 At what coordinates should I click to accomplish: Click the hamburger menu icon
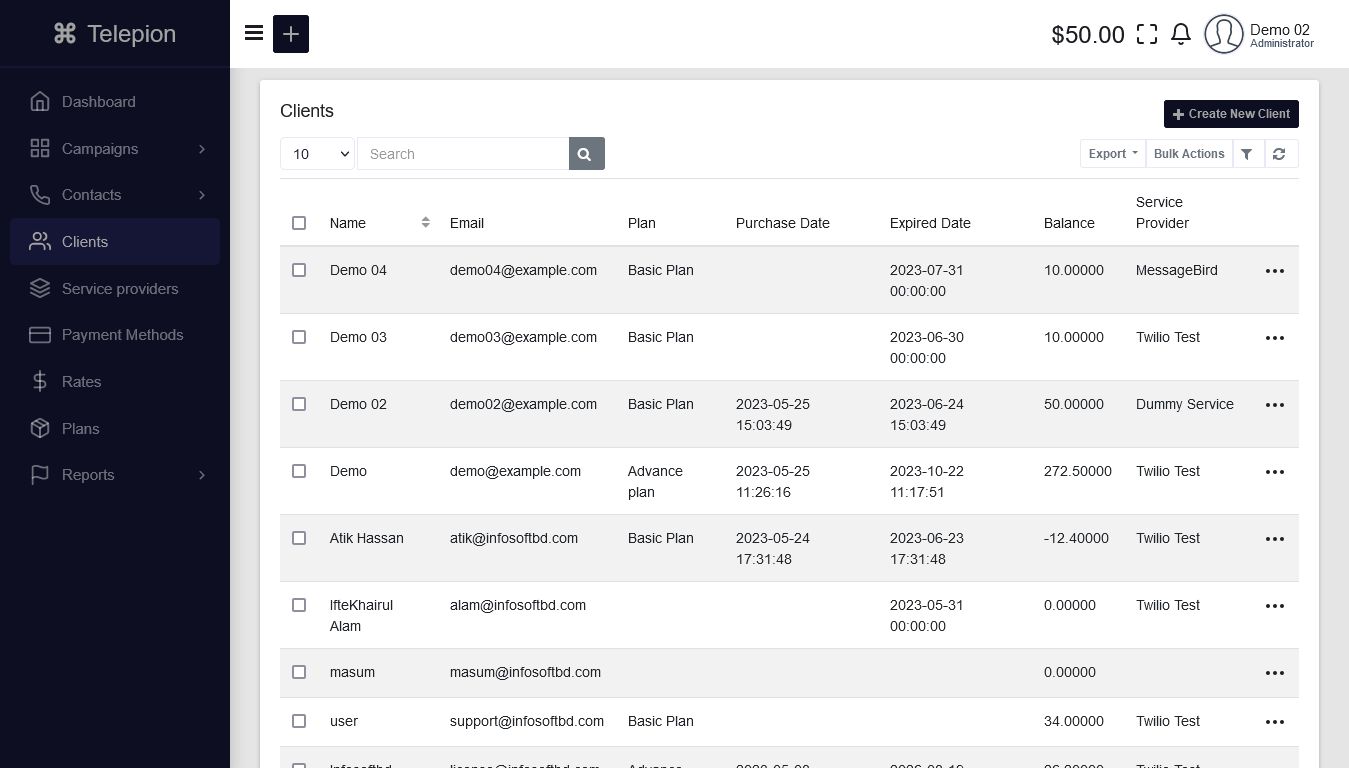click(x=254, y=34)
